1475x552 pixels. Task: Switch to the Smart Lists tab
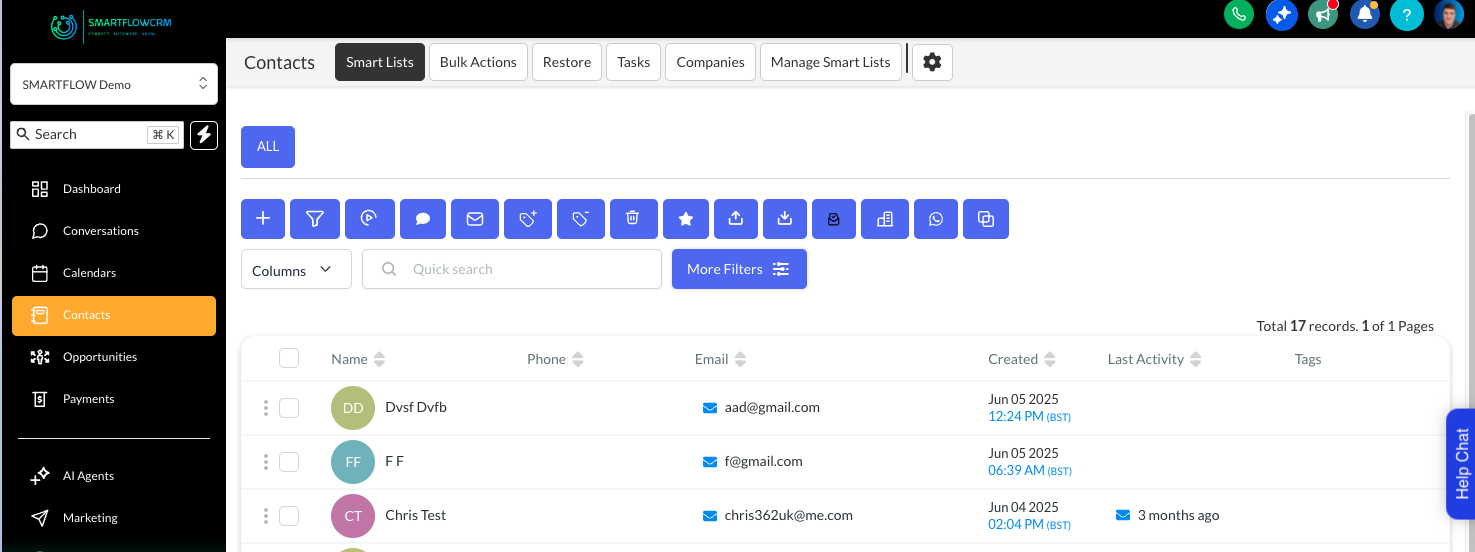click(x=380, y=62)
